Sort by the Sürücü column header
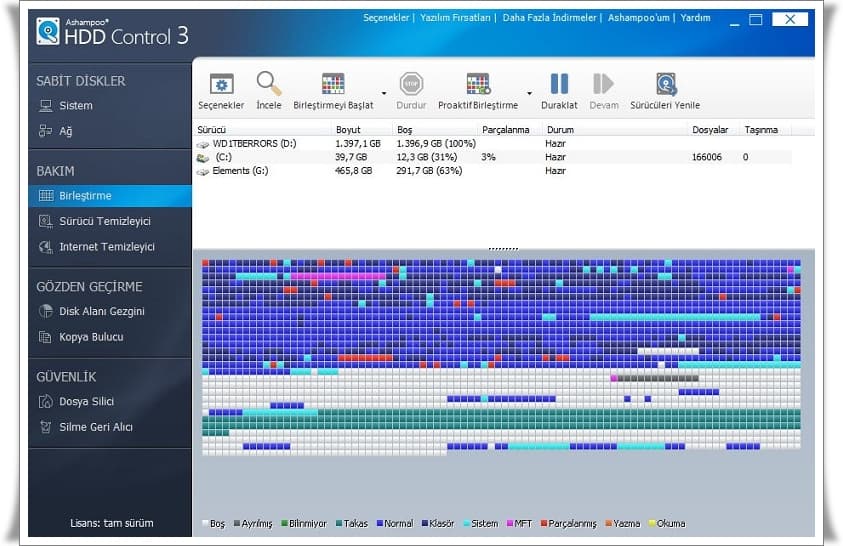Screen dimensions: 843x546 point(211,130)
